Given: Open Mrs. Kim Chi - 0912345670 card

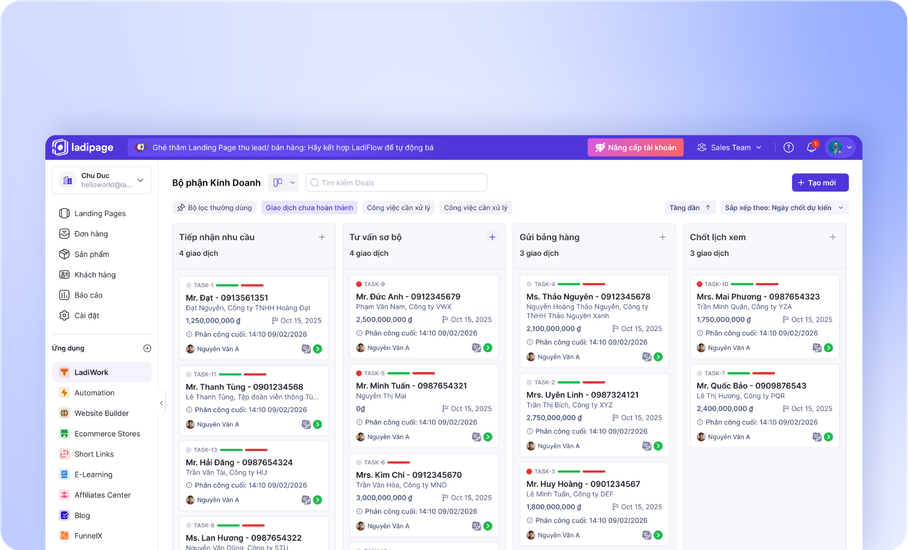Looking at the screenshot, I should click(x=424, y=495).
